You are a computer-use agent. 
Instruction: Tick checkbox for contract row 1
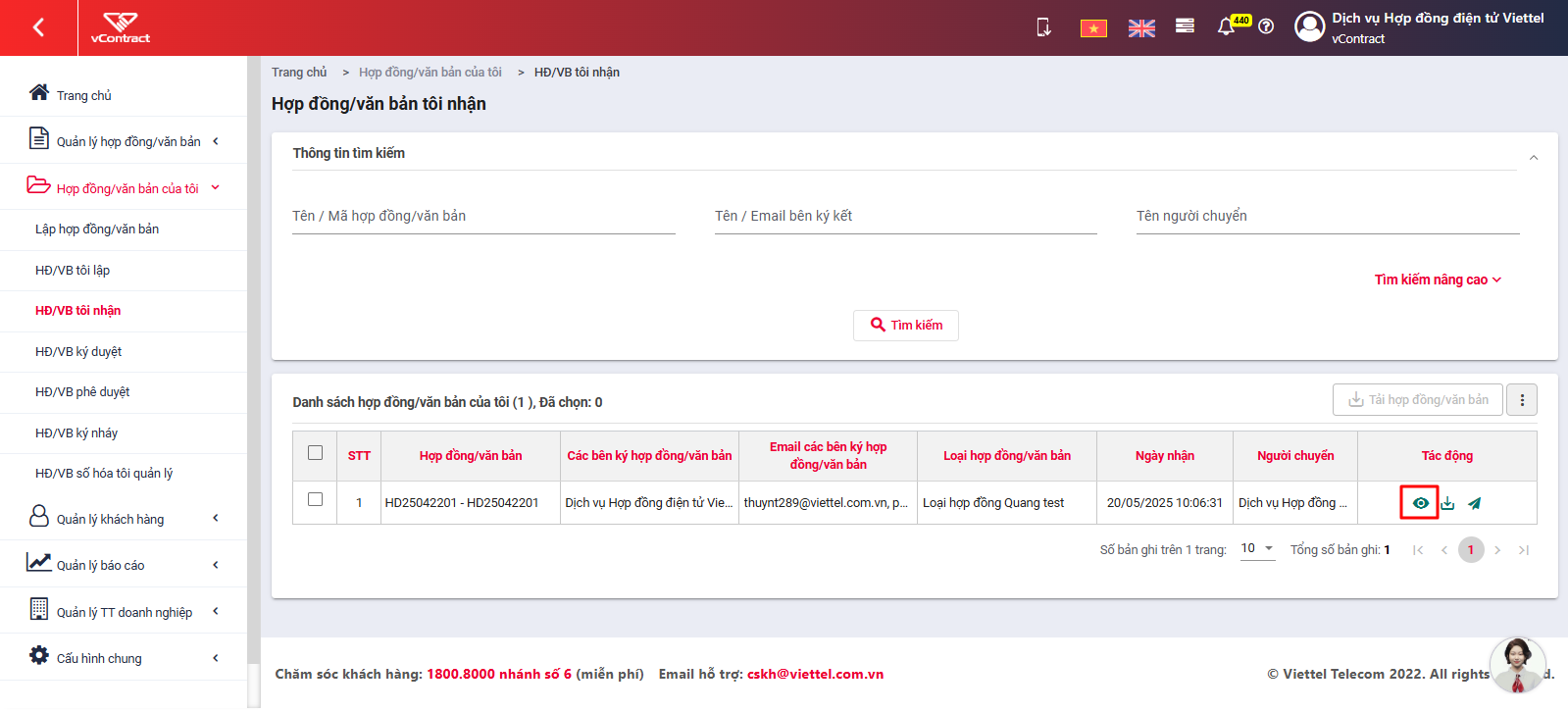(x=315, y=499)
